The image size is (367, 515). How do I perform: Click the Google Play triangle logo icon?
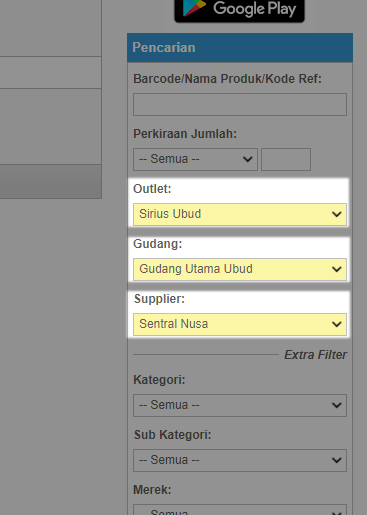coord(194,7)
